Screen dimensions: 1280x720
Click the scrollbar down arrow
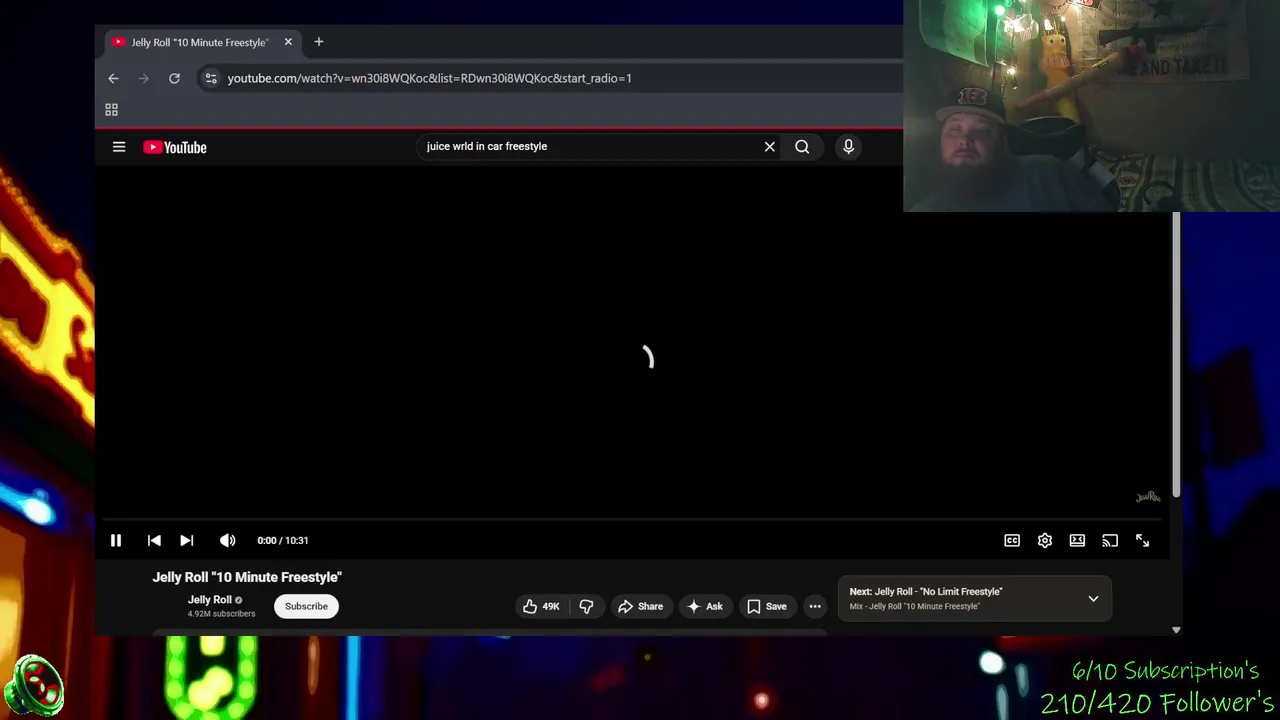tap(1176, 630)
